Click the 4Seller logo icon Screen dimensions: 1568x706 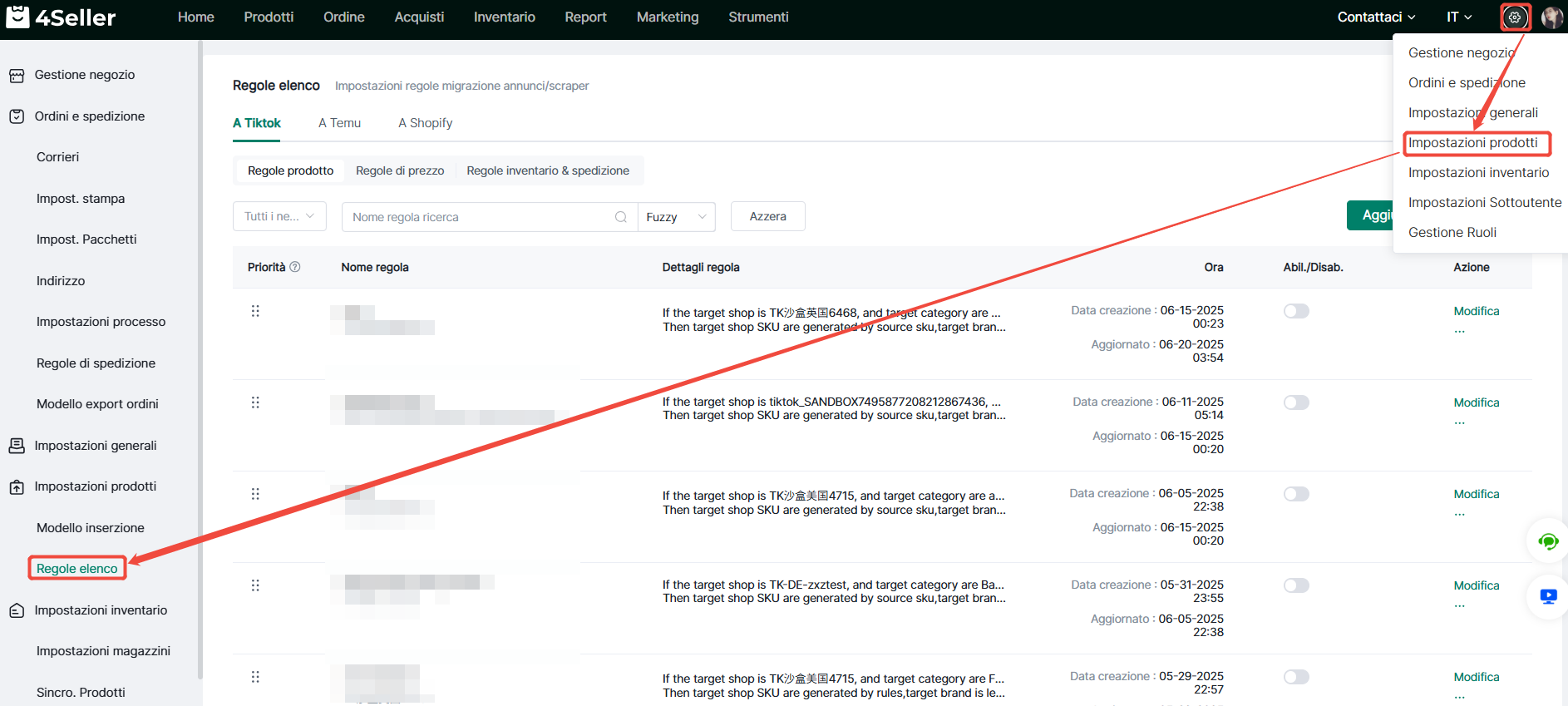pos(17,17)
